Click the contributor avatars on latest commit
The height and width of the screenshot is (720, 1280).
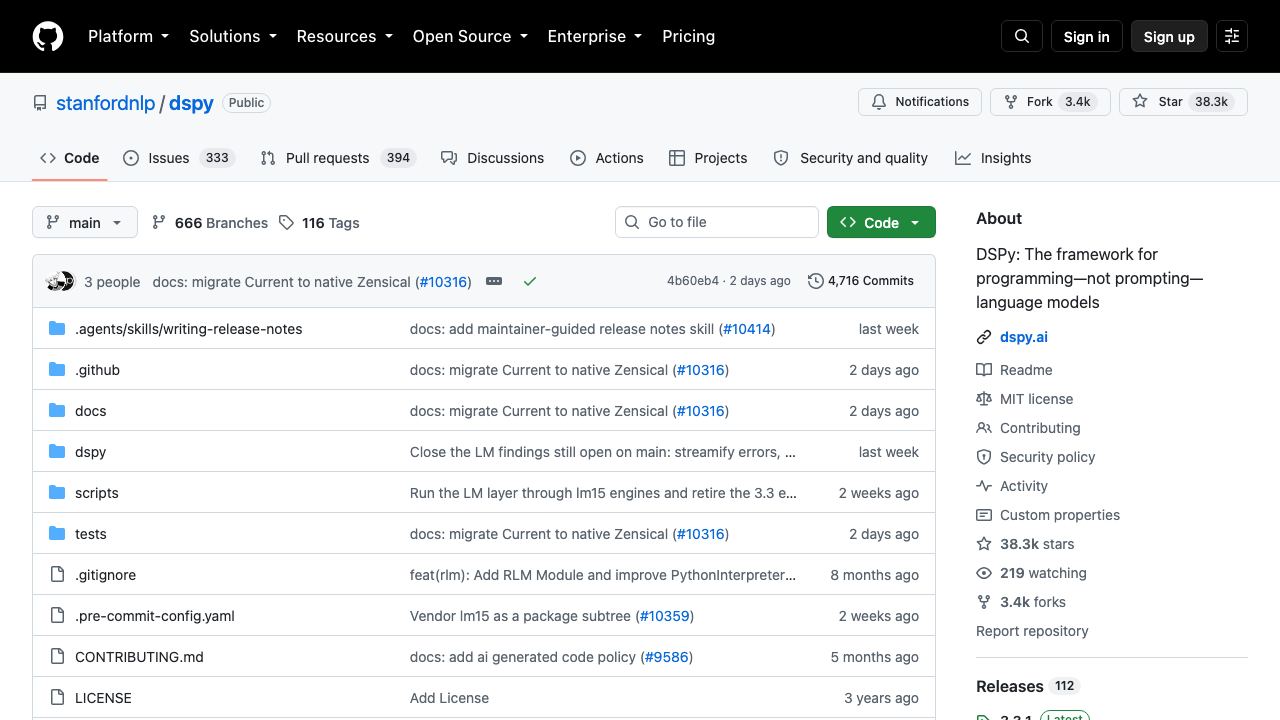click(x=60, y=281)
